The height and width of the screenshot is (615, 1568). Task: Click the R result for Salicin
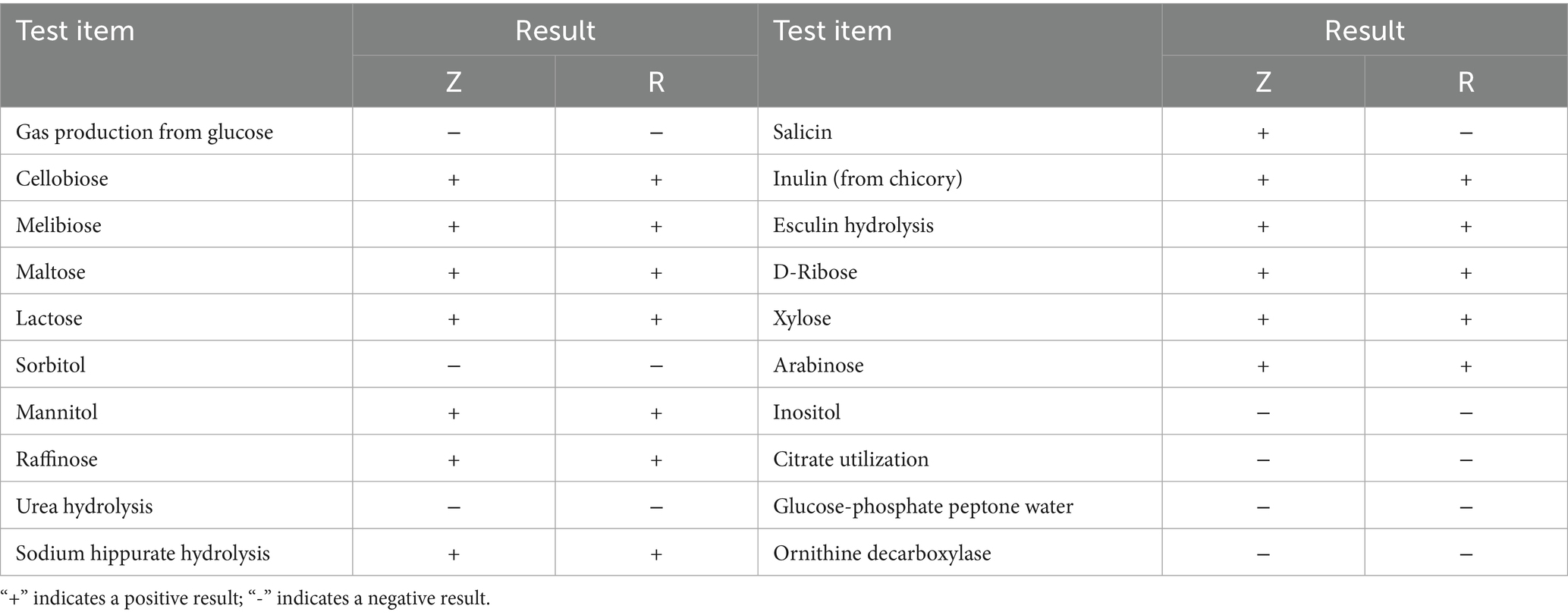tap(1466, 133)
